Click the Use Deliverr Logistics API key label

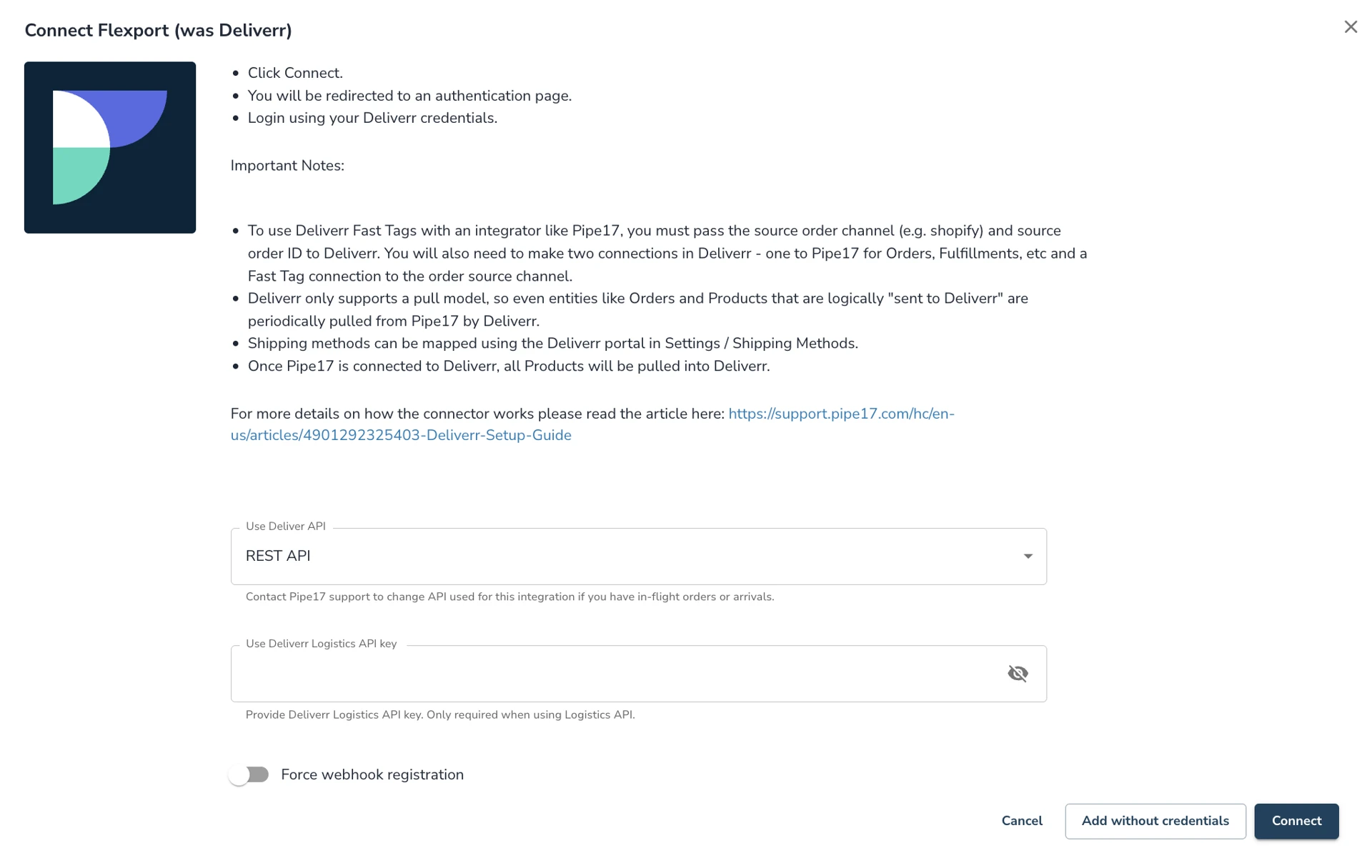point(321,644)
